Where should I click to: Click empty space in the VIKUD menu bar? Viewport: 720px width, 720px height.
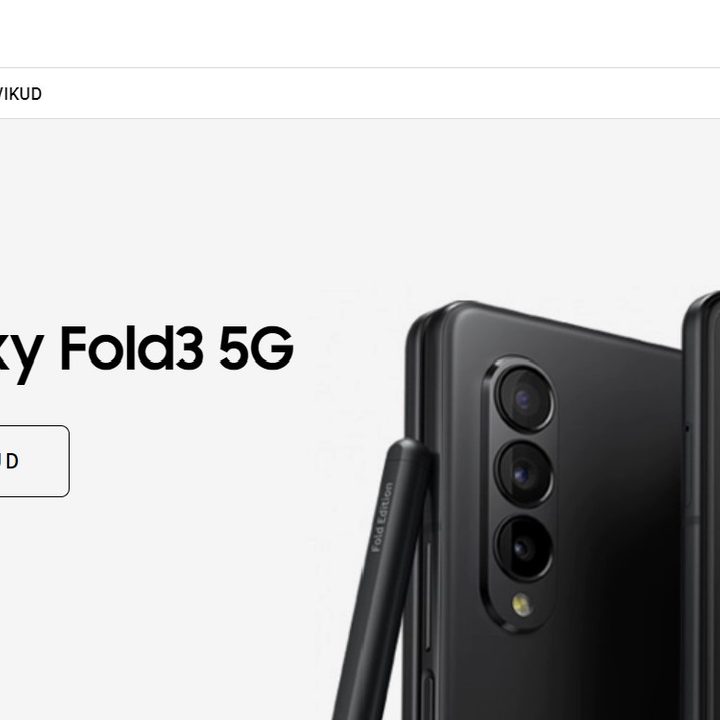pyautogui.click(x=367, y=93)
